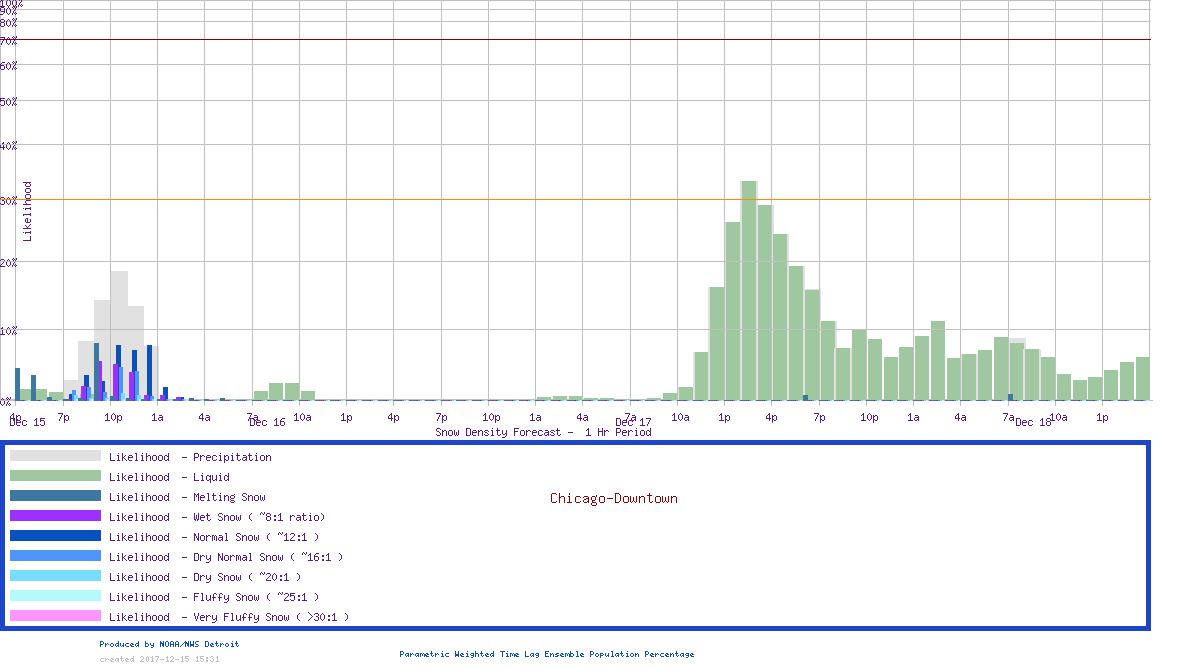Click the "Produced by NOAA/NWS Detroit" text

point(169,644)
